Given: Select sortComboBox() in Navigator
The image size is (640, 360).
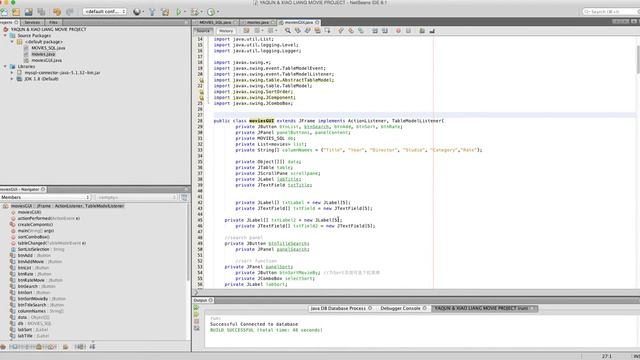Looking at the screenshot, I should coord(33,237).
